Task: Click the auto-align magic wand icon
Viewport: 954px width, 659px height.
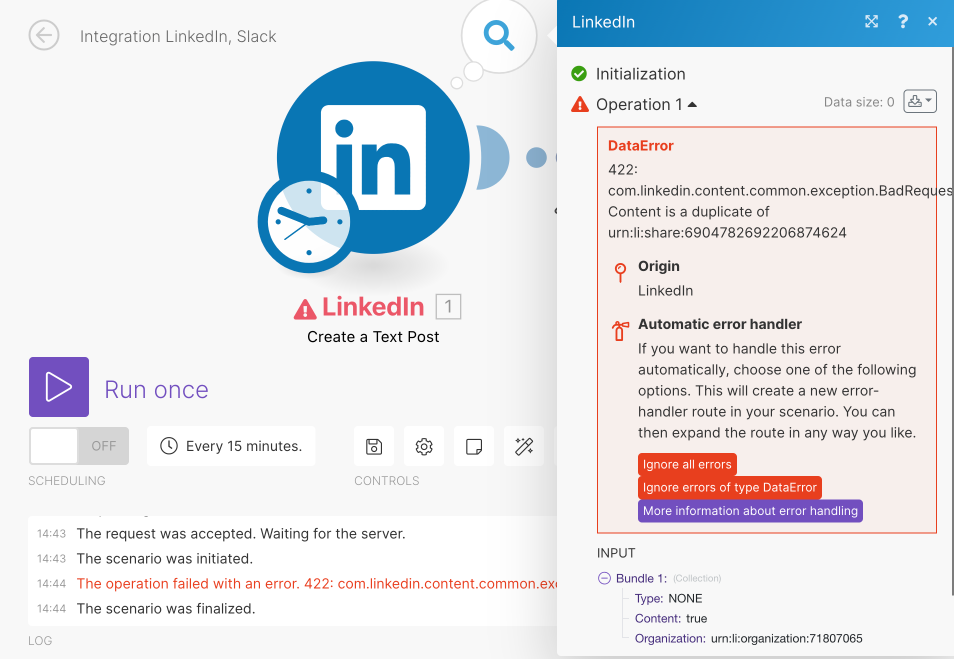Action: 524,447
